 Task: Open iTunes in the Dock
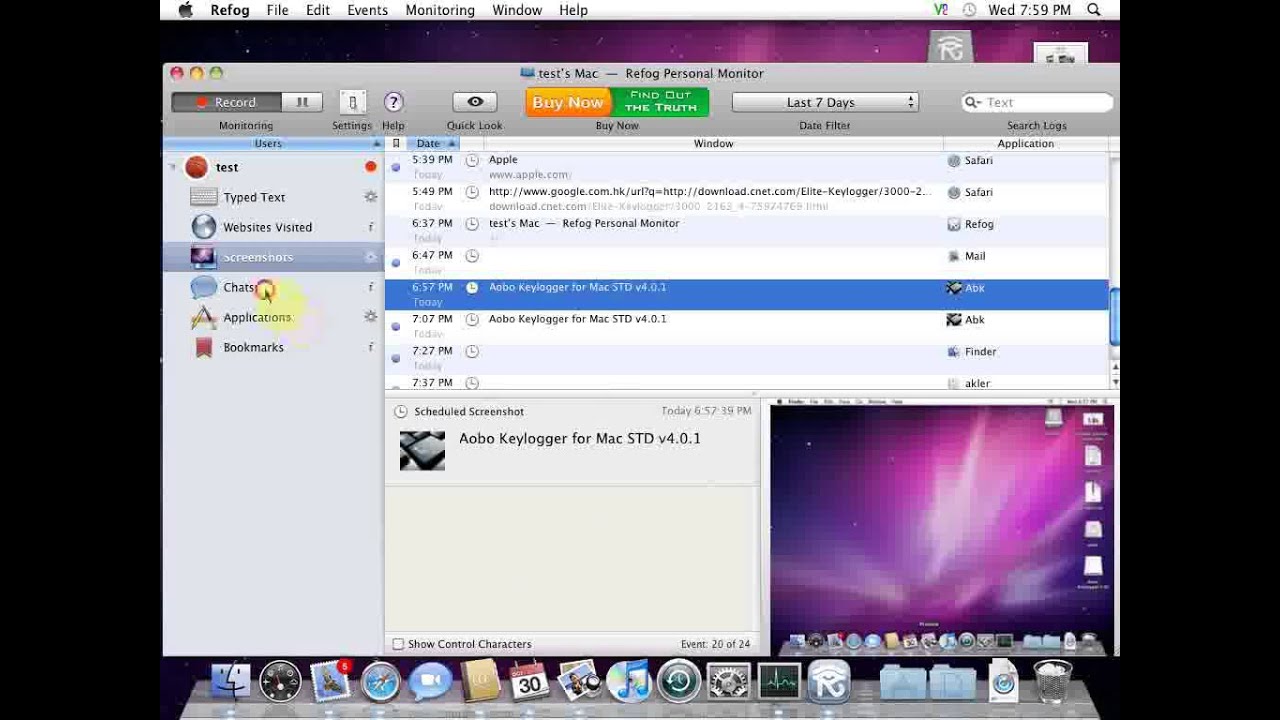click(629, 682)
